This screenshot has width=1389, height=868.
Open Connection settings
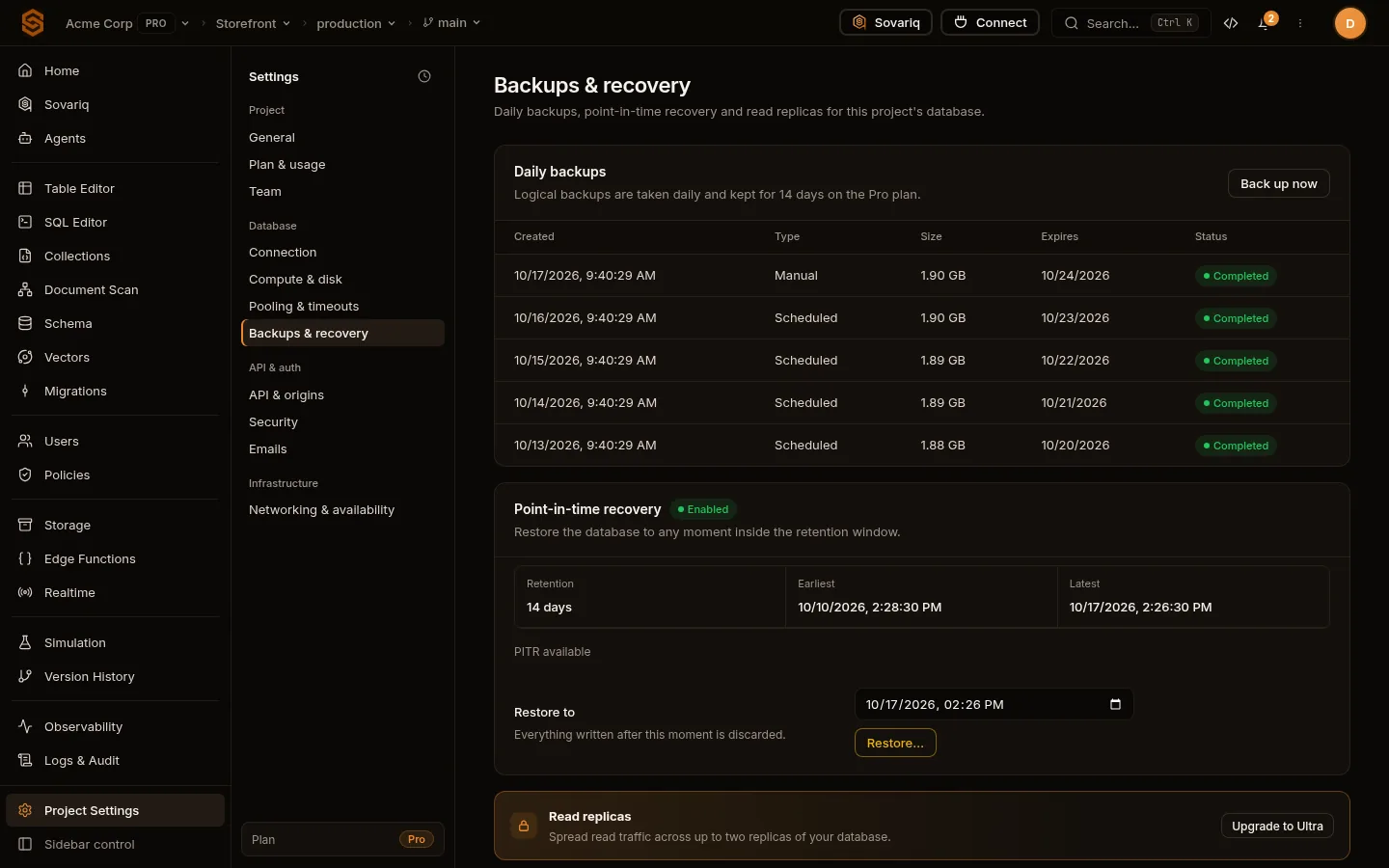(342, 253)
